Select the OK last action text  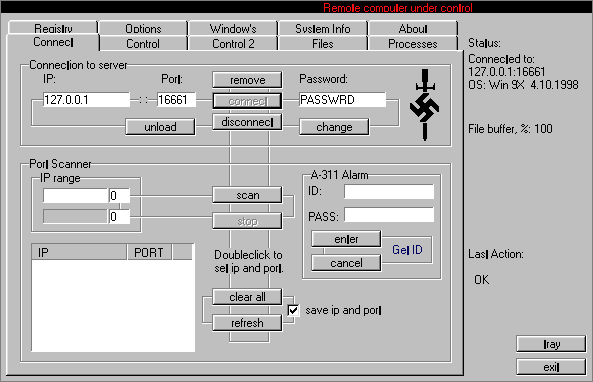[x=481, y=280]
